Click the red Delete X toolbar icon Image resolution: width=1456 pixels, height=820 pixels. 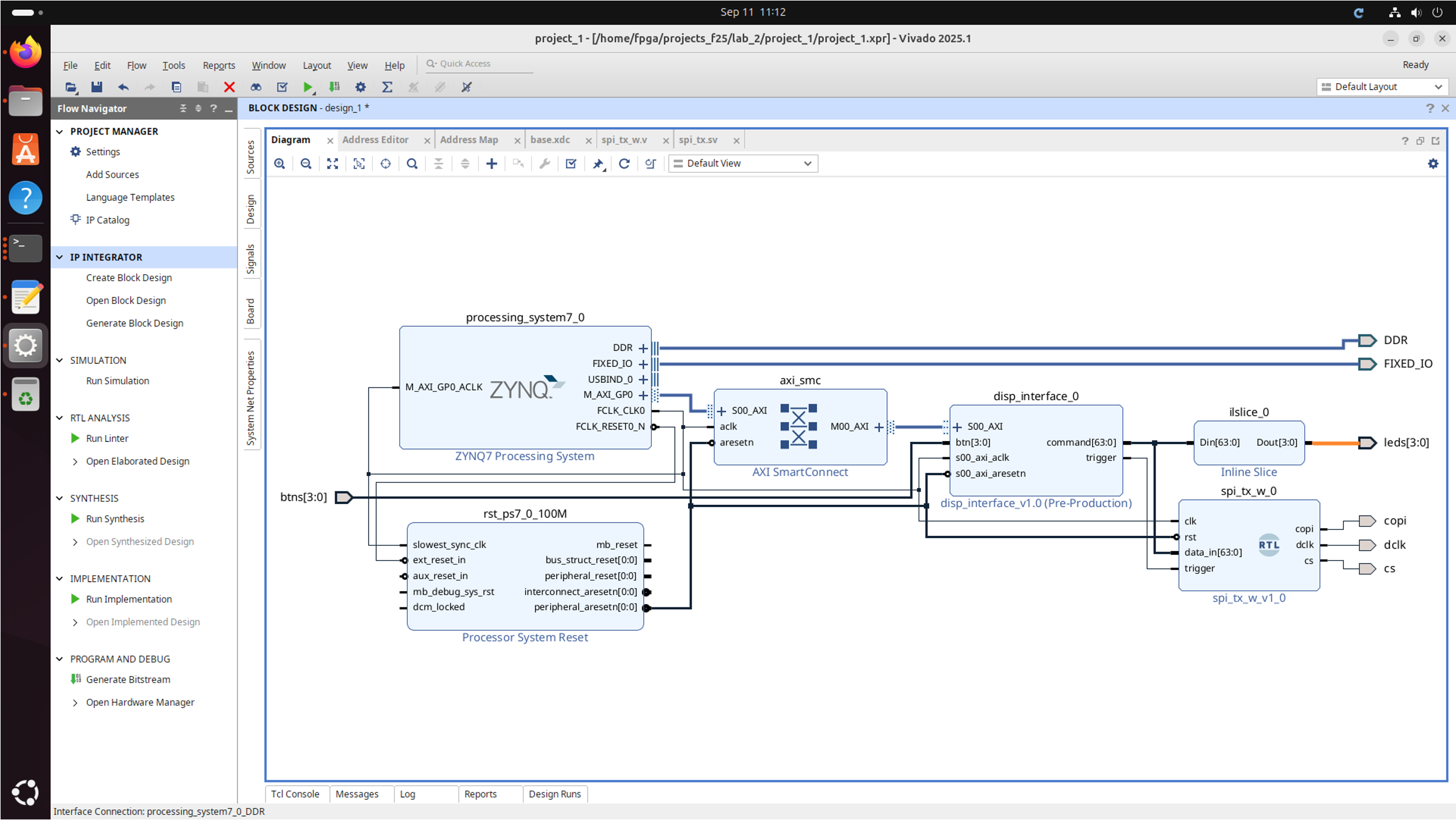pyautogui.click(x=229, y=87)
